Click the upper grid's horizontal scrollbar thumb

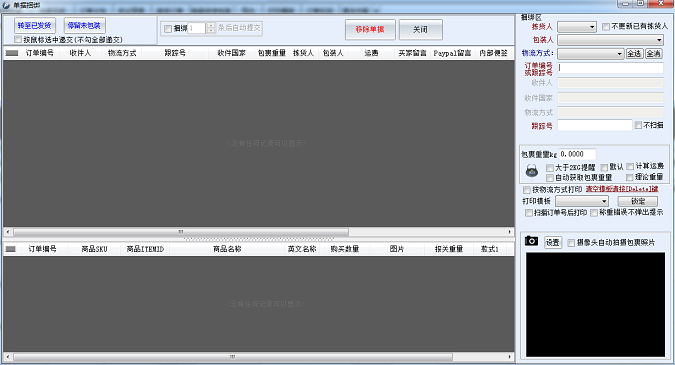point(181,232)
